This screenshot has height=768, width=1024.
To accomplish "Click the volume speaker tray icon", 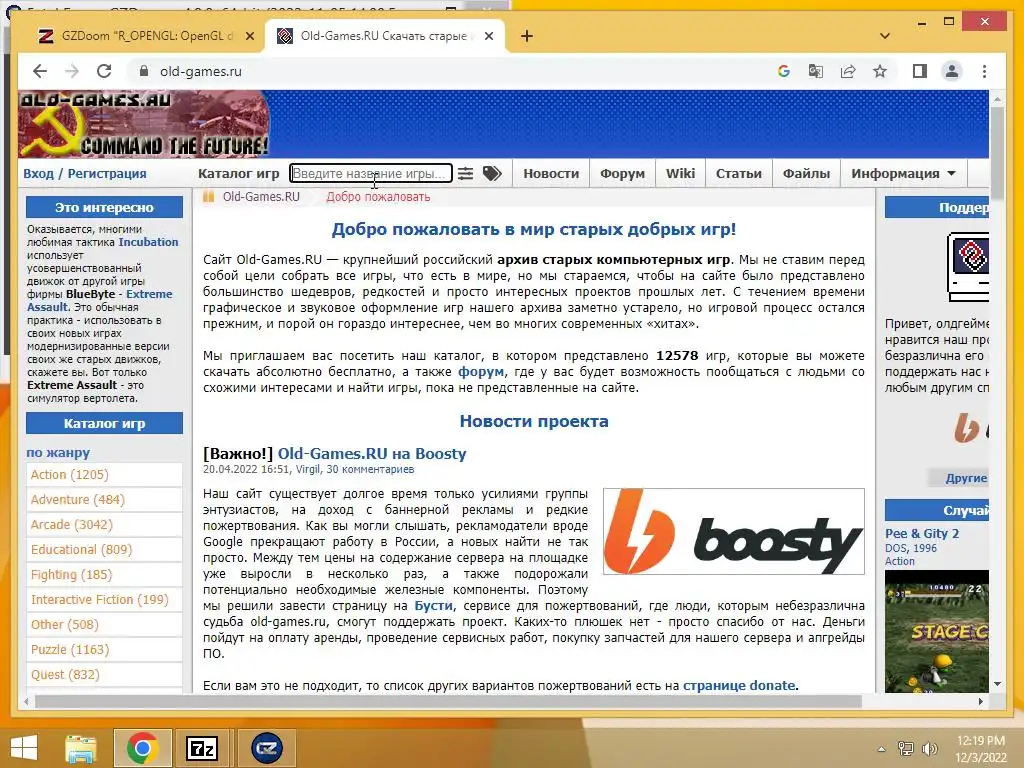I will coord(929,748).
